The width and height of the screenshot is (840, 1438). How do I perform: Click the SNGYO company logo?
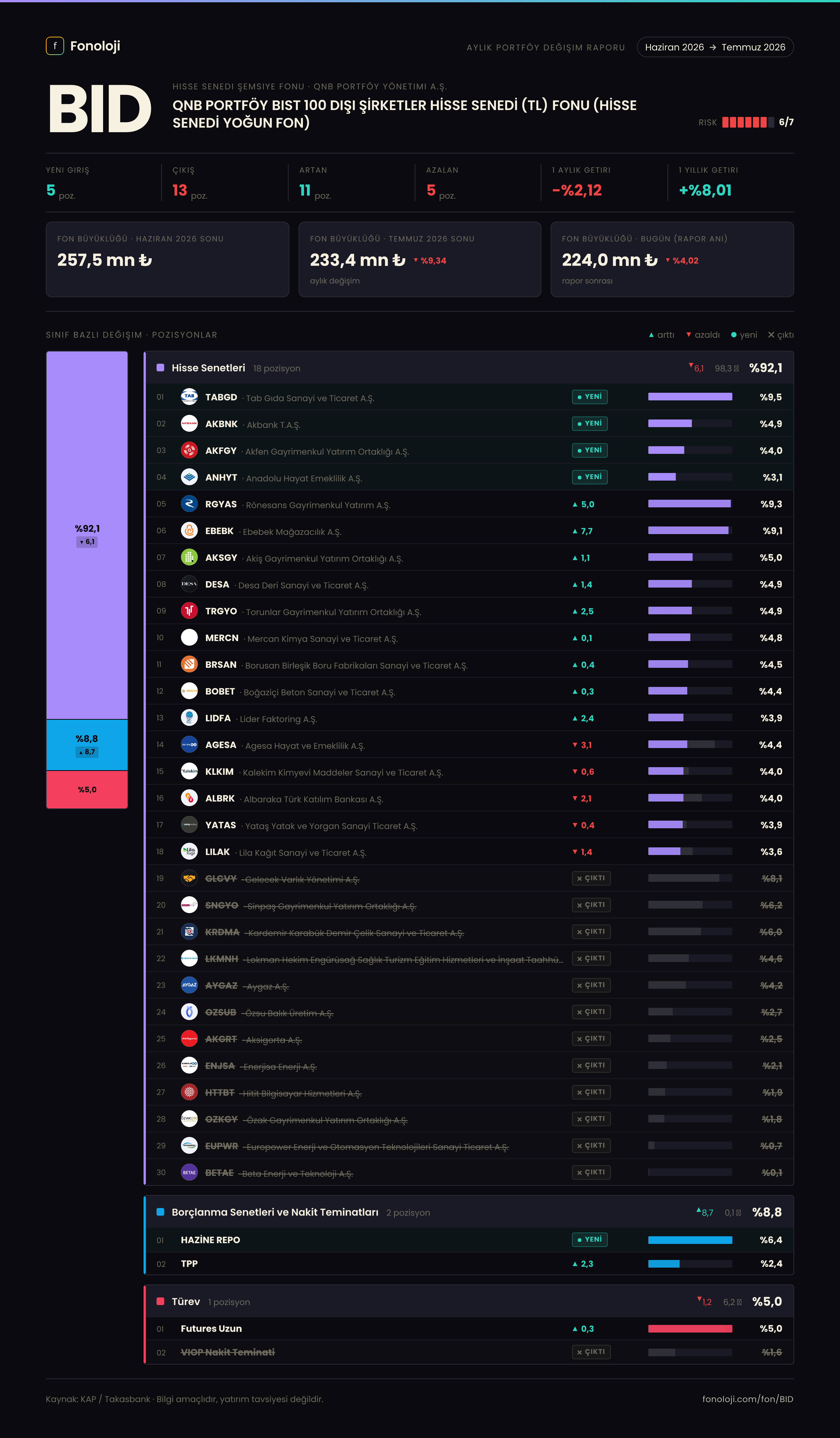pos(189,905)
